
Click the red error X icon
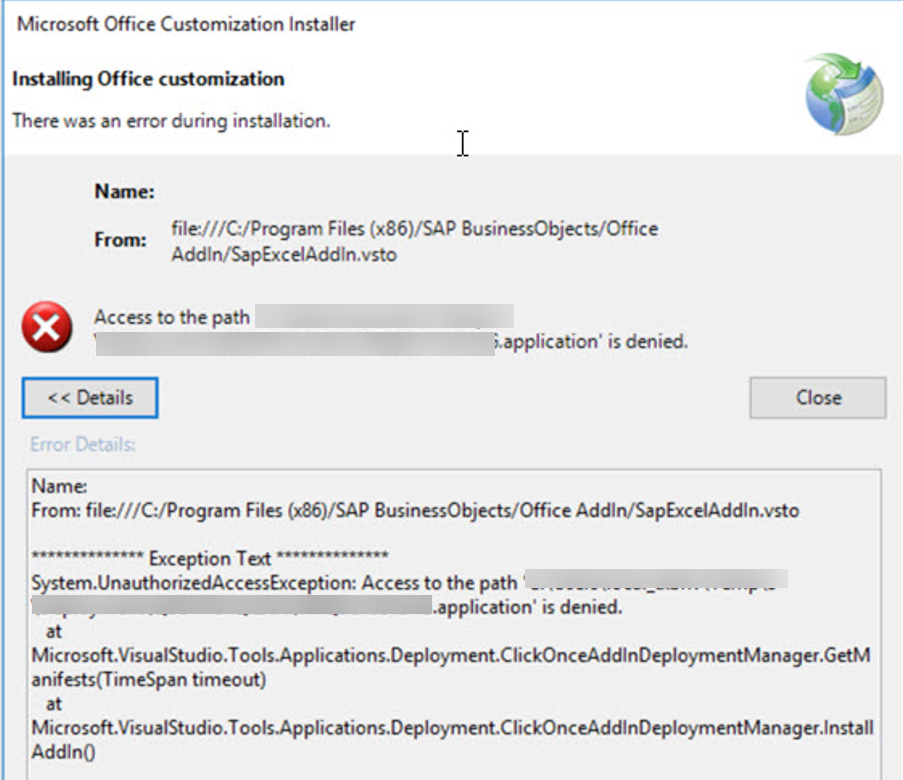(x=47, y=327)
